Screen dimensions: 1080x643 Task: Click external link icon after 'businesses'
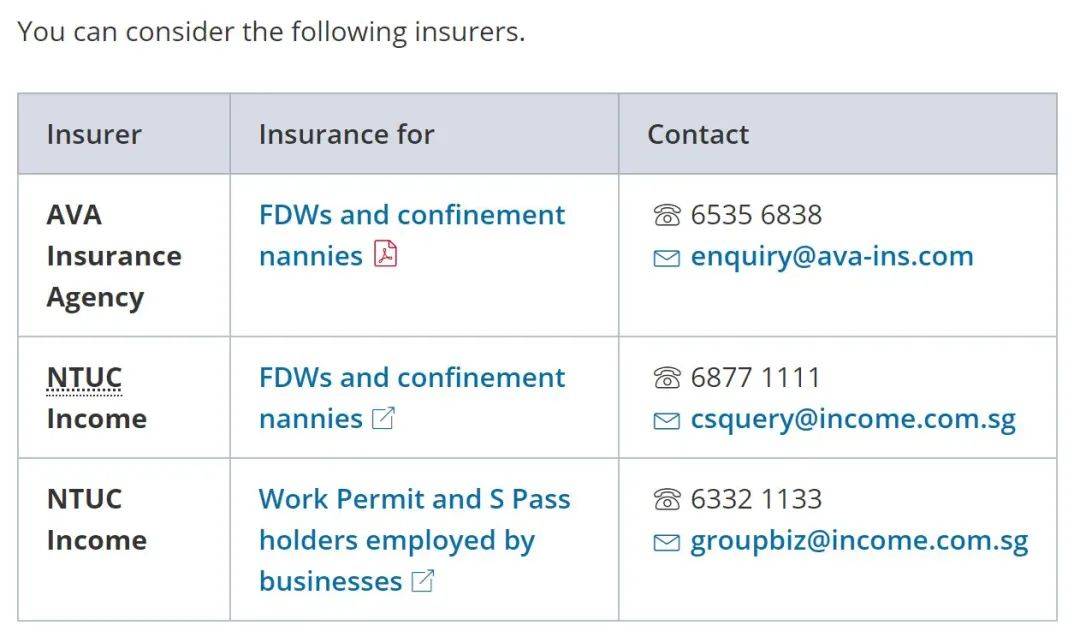tap(423, 581)
